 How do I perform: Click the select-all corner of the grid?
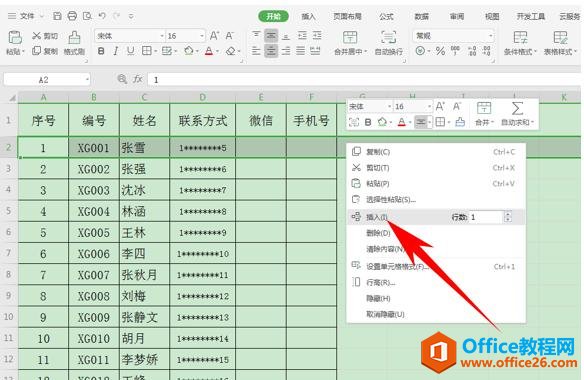click(x=12, y=98)
